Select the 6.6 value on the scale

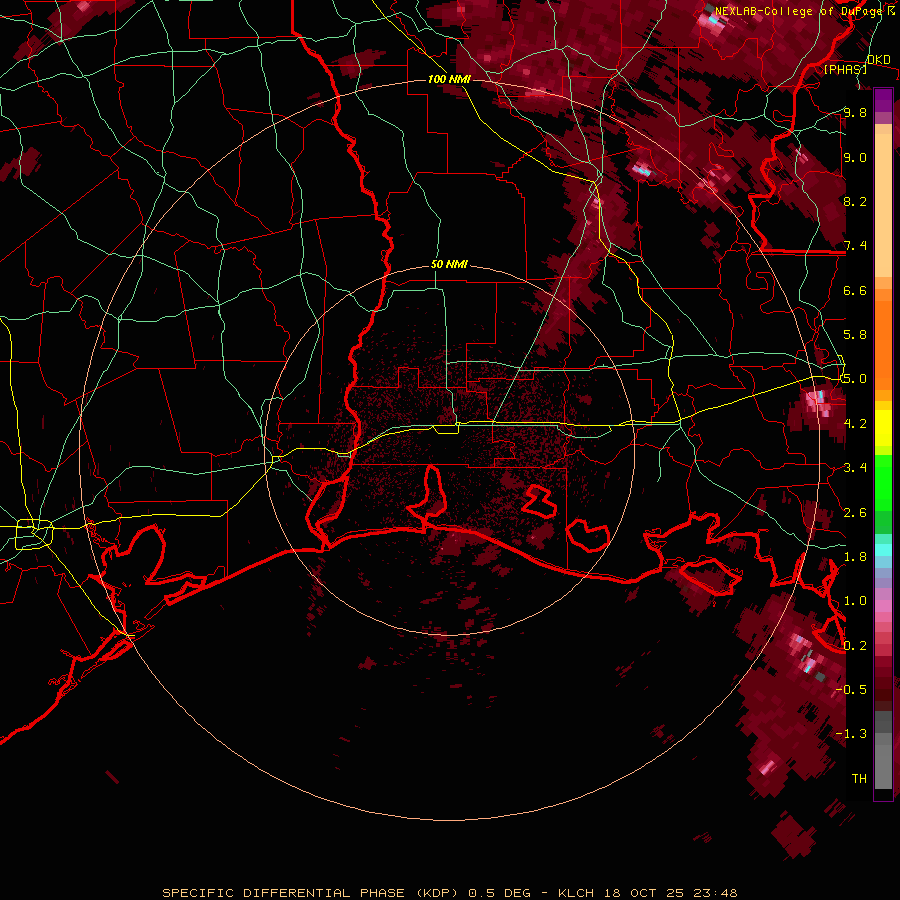click(855, 290)
